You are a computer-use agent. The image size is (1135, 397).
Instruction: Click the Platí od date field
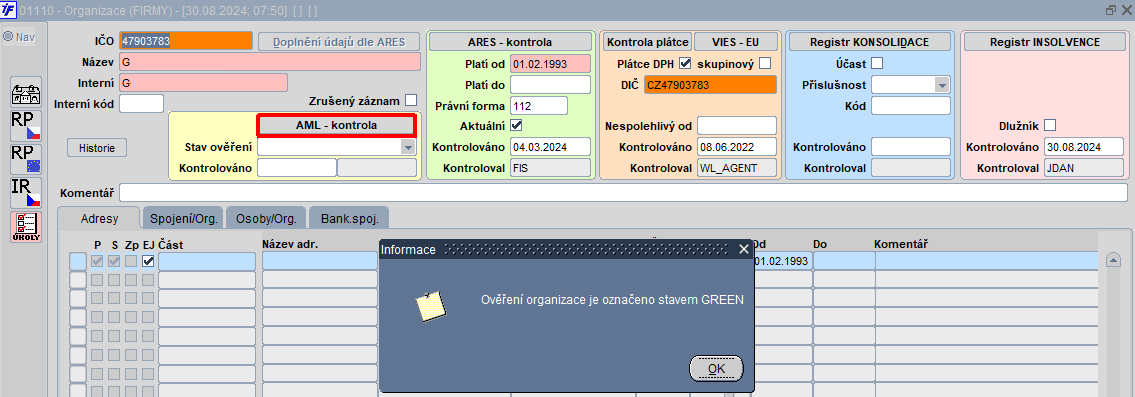pos(551,64)
